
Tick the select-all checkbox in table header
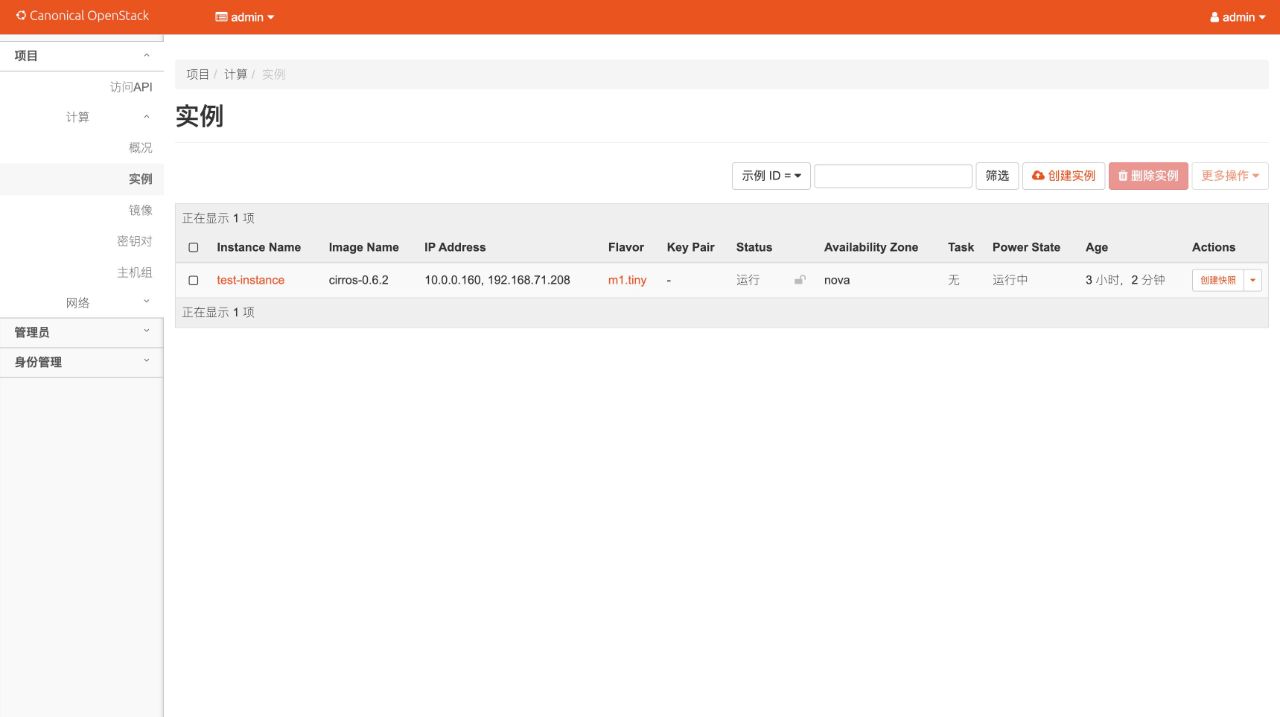(194, 248)
